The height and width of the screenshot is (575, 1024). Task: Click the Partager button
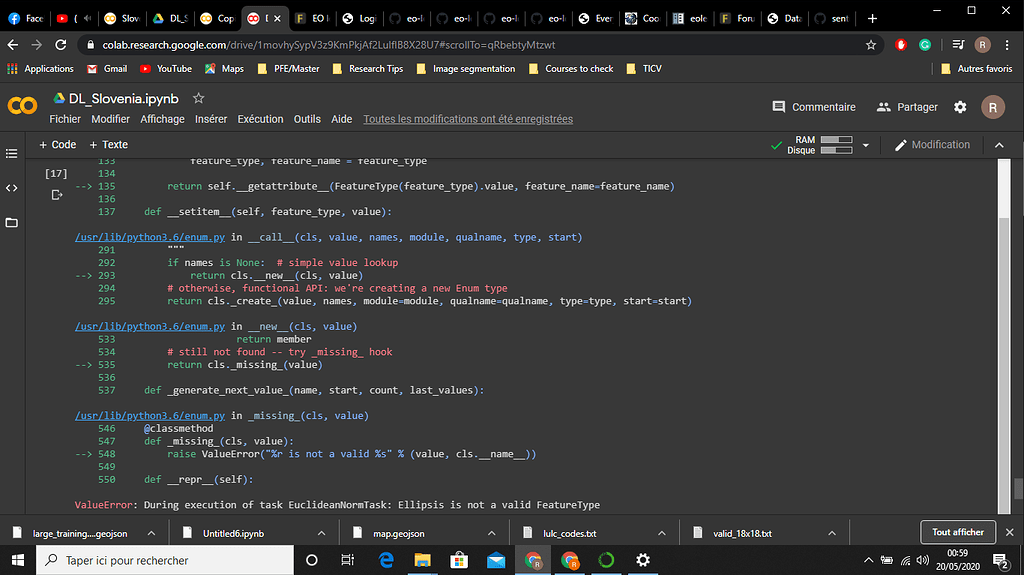pos(907,107)
